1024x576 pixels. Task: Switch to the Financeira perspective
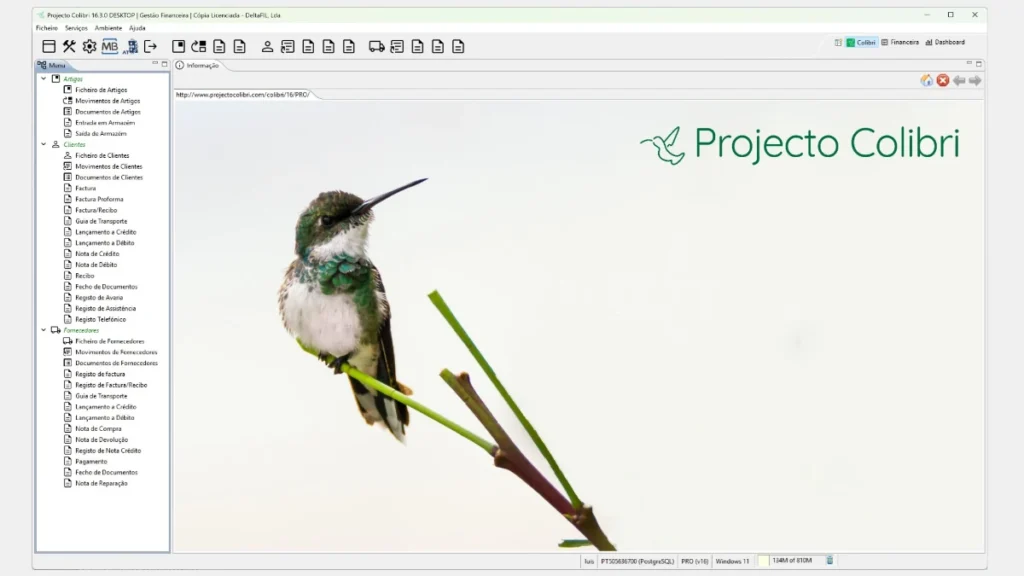pyautogui.click(x=900, y=42)
